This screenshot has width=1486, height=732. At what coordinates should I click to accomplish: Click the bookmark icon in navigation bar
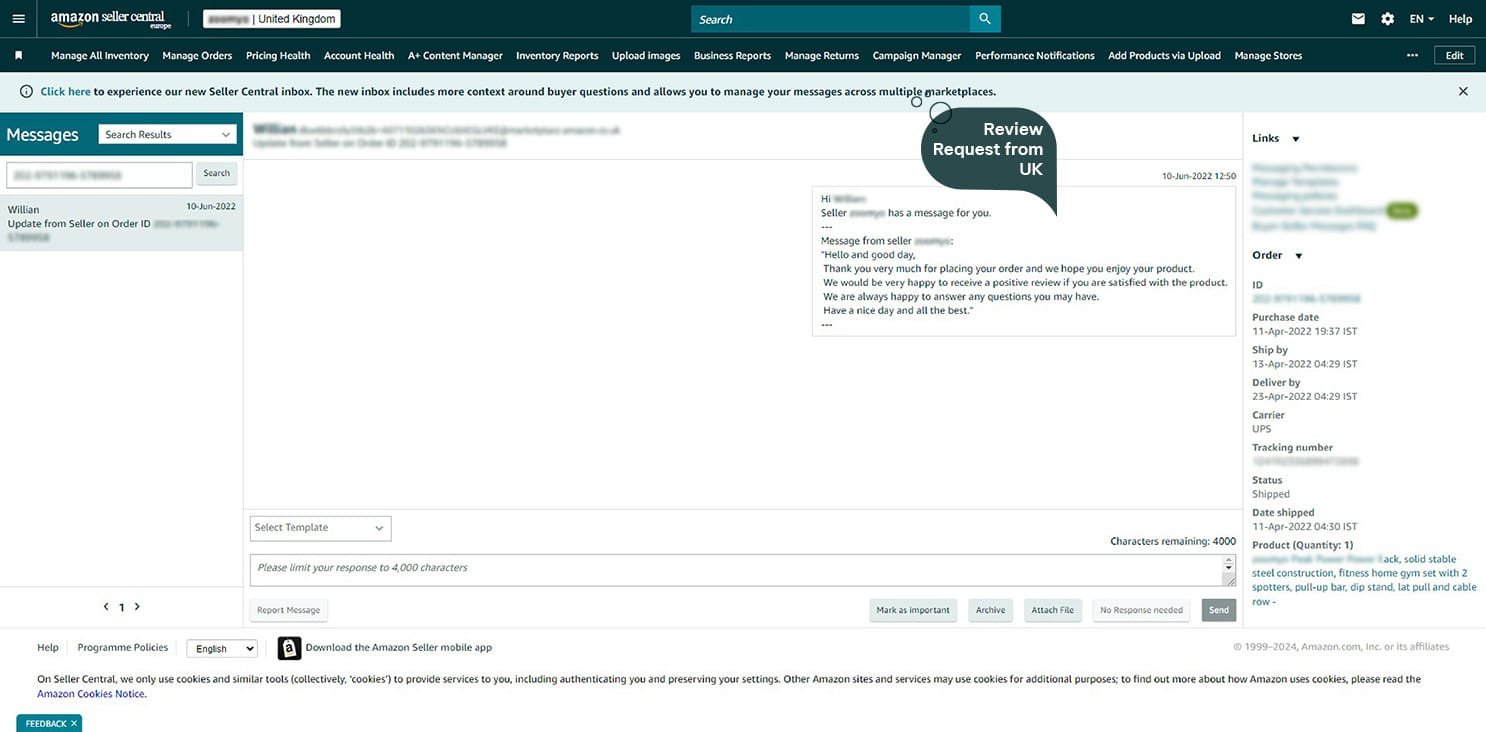click(18, 56)
